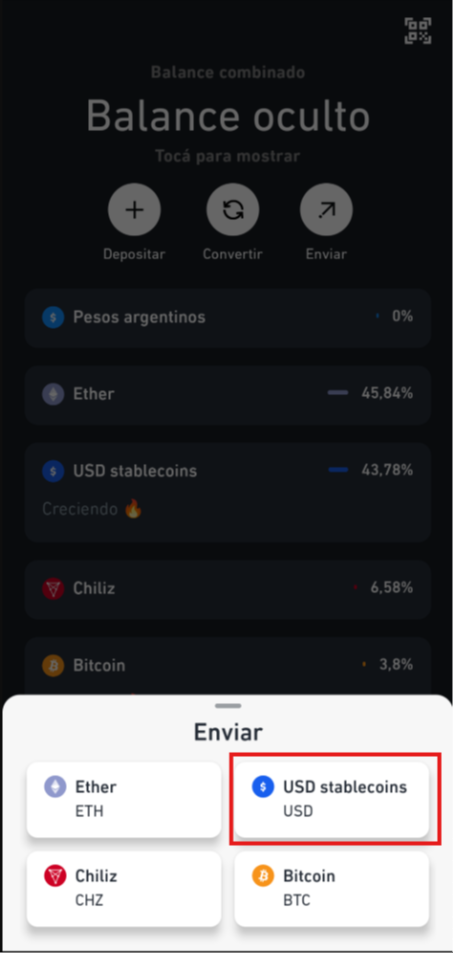This screenshot has height=953, width=453.
Task: Open the Chiliz 6,58% balance row
Action: [x=228, y=590]
